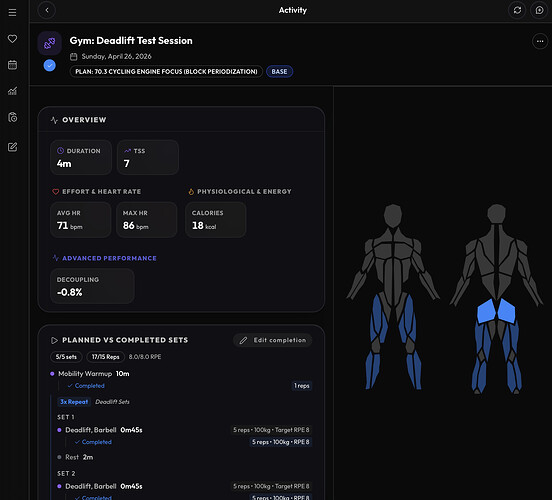The image size is (552, 500).
Task: Click the 3x Repeat tag
Action: (x=74, y=402)
